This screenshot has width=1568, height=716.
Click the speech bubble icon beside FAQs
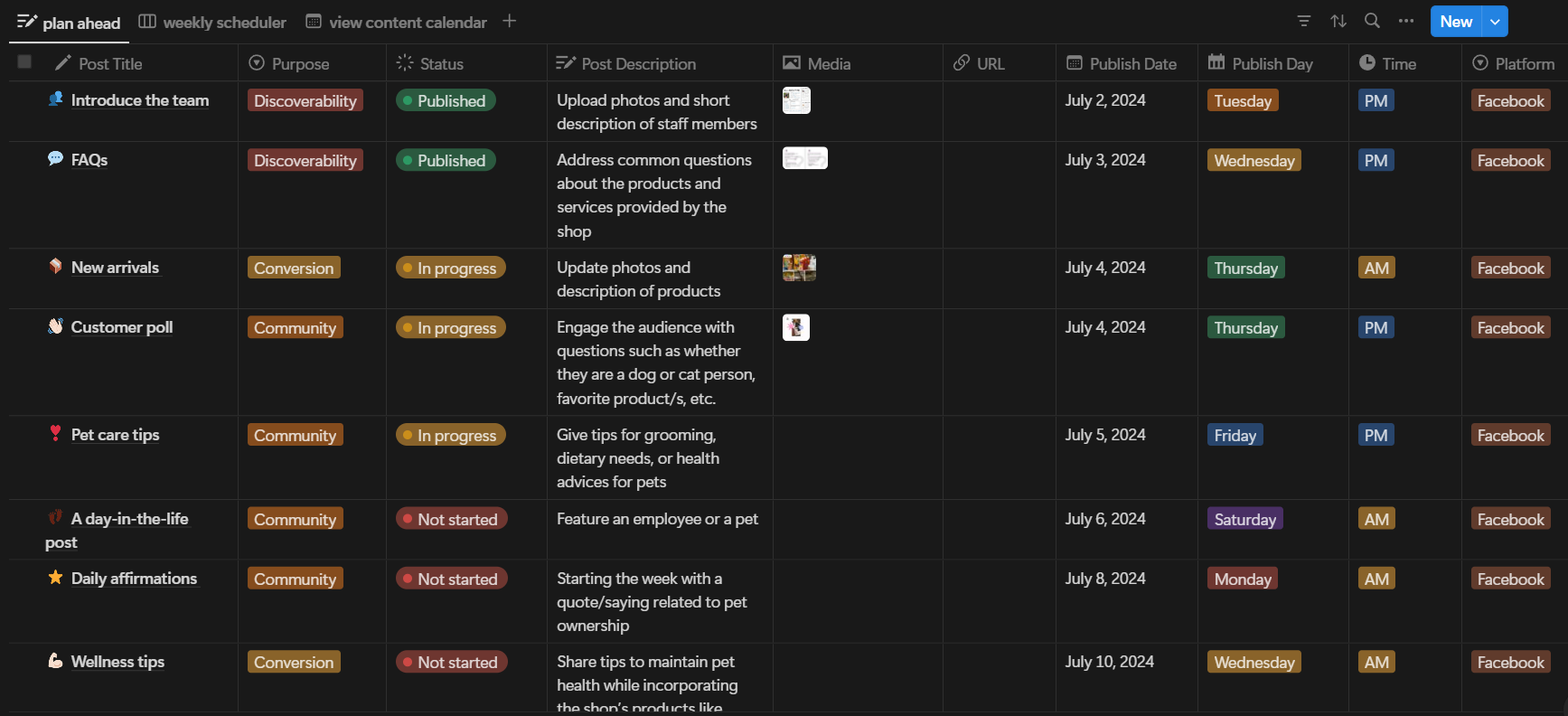[x=55, y=159]
